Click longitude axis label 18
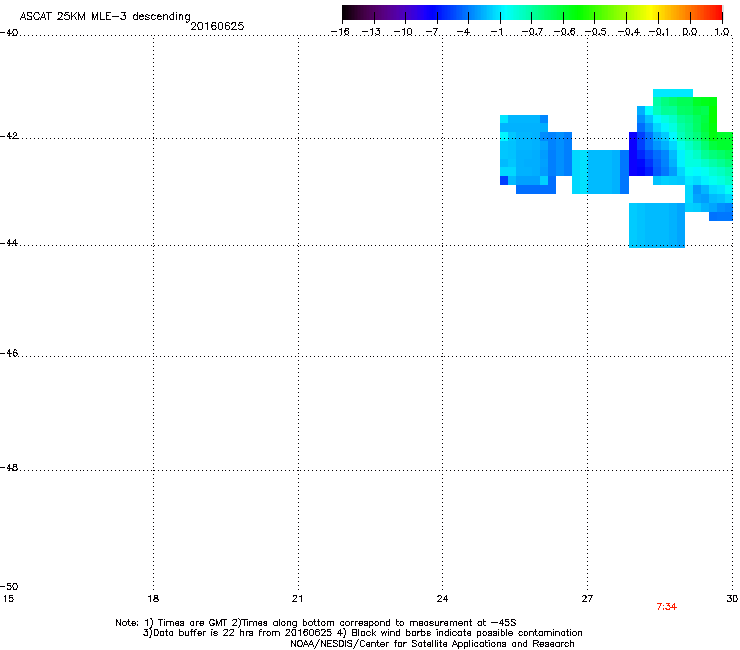This screenshot has width=740, height=650. [x=153, y=599]
